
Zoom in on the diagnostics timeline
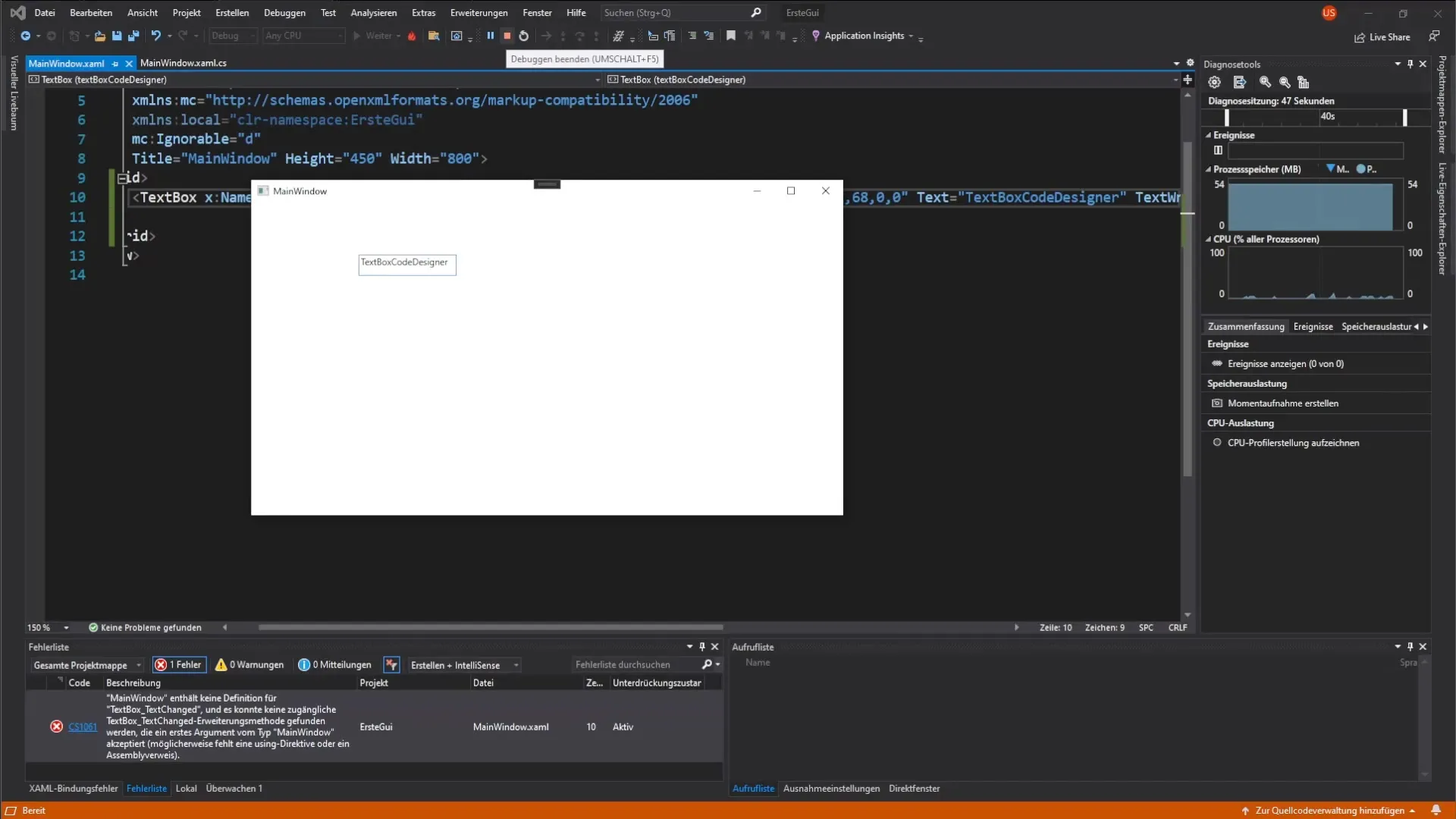pyautogui.click(x=1265, y=82)
